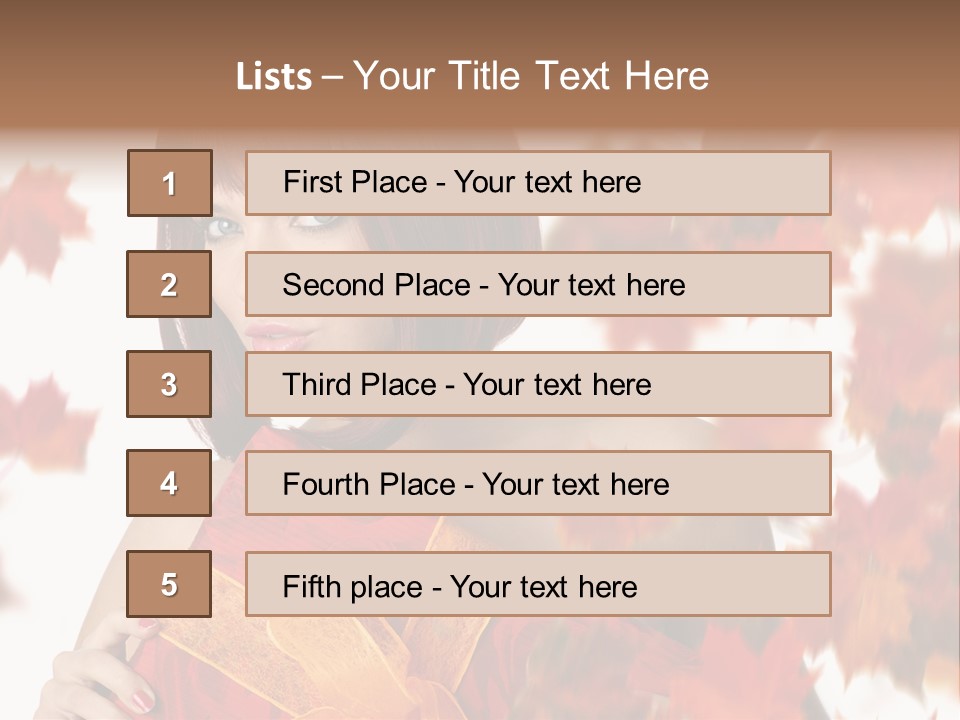This screenshot has height=720, width=960.
Task: Click 'Your Title Text Here' in heading
Action: [531, 76]
